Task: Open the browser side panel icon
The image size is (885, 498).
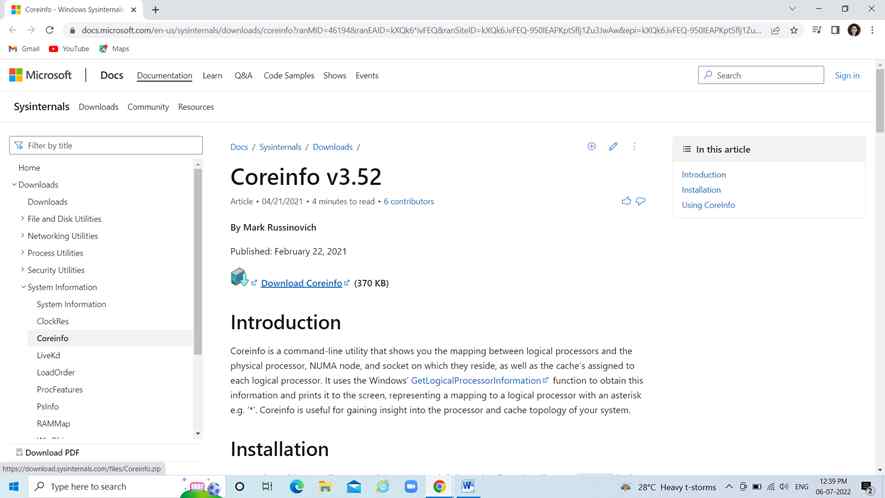Action: click(x=835, y=30)
